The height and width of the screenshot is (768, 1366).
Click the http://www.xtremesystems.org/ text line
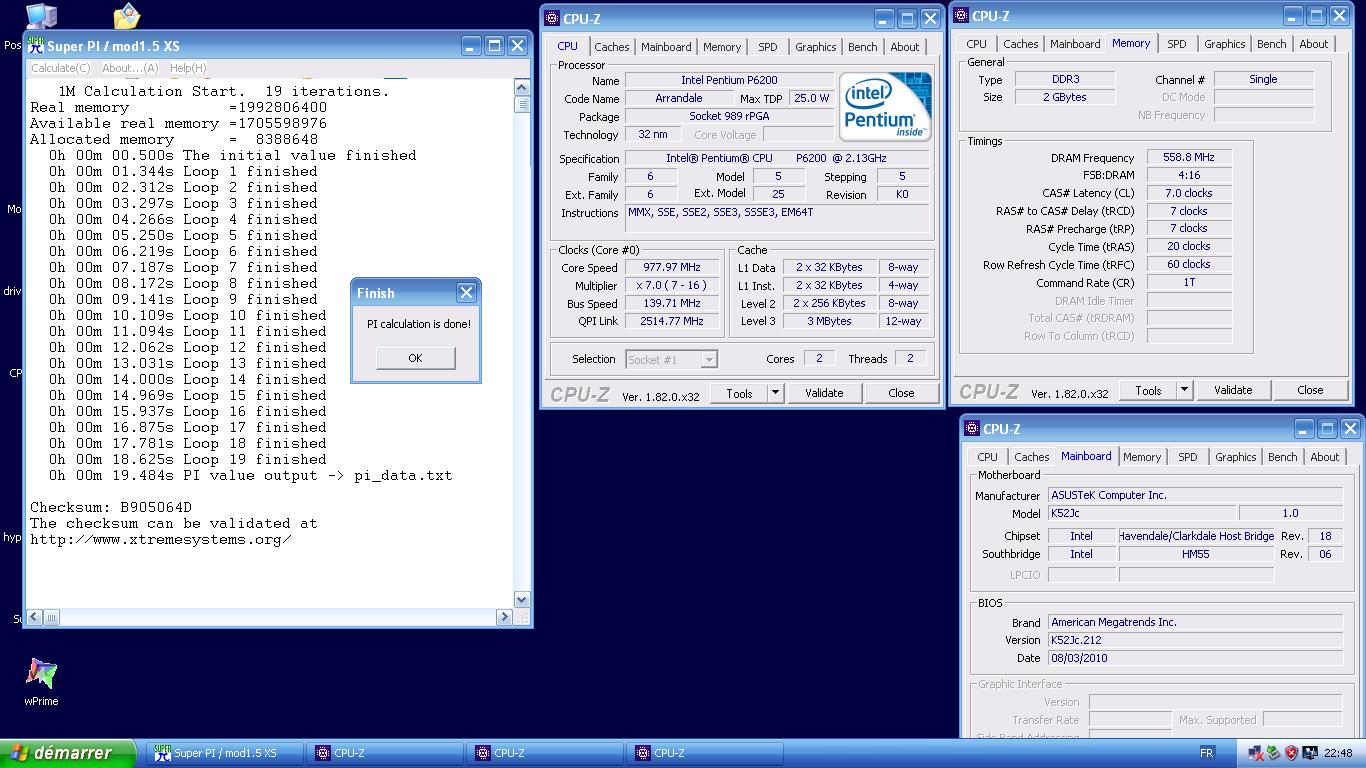click(x=161, y=539)
